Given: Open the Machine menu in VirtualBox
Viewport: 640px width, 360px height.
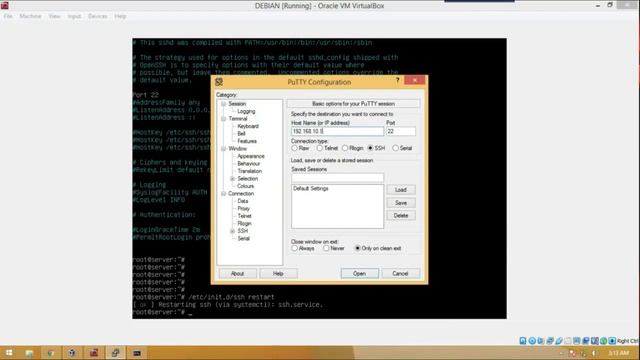Looking at the screenshot, I should pos(30,16).
